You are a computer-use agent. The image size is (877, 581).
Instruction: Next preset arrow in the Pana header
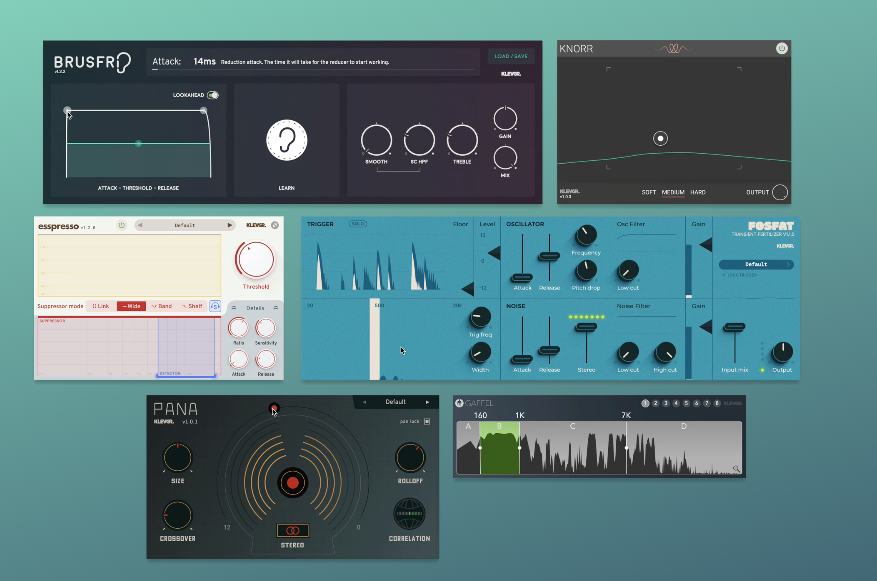pyautogui.click(x=428, y=402)
